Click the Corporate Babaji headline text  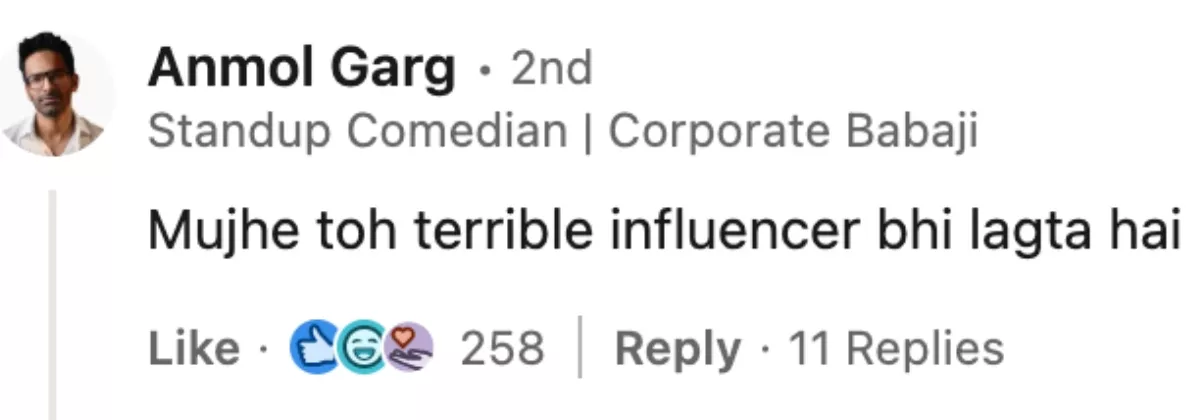tap(793, 132)
